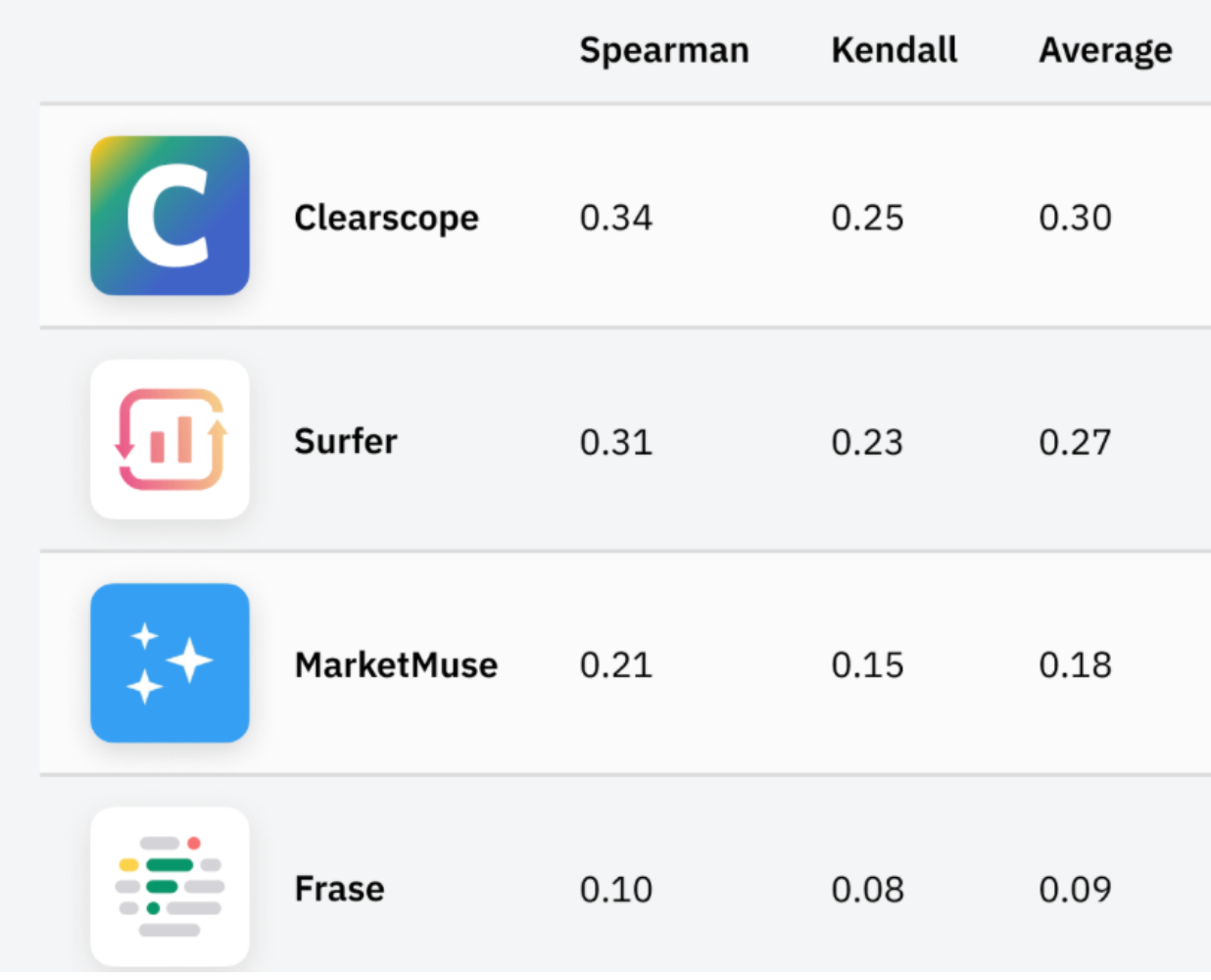Click the Surfer logo icon
Image resolution: width=1211 pixels, height=980 pixels.
170,440
